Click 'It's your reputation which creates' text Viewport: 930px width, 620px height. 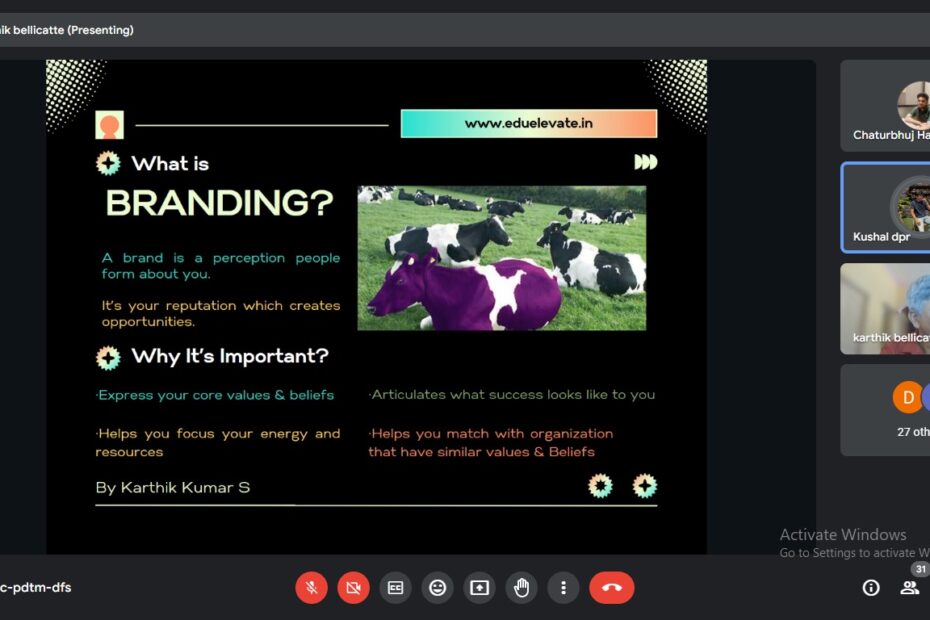point(221,306)
